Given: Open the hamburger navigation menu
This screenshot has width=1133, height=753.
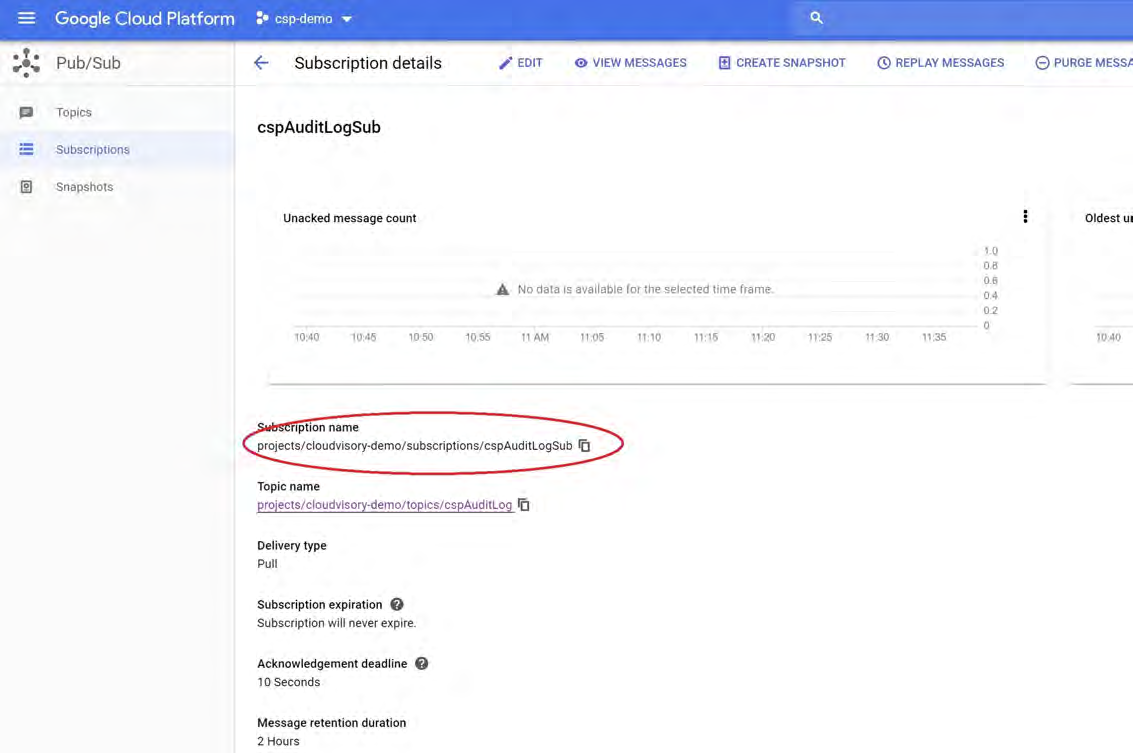Looking at the screenshot, I should click(27, 18).
